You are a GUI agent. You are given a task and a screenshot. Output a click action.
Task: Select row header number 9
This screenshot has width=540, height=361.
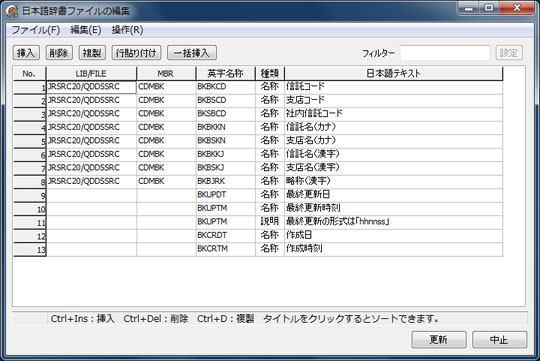pyautogui.click(x=30, y=196)
